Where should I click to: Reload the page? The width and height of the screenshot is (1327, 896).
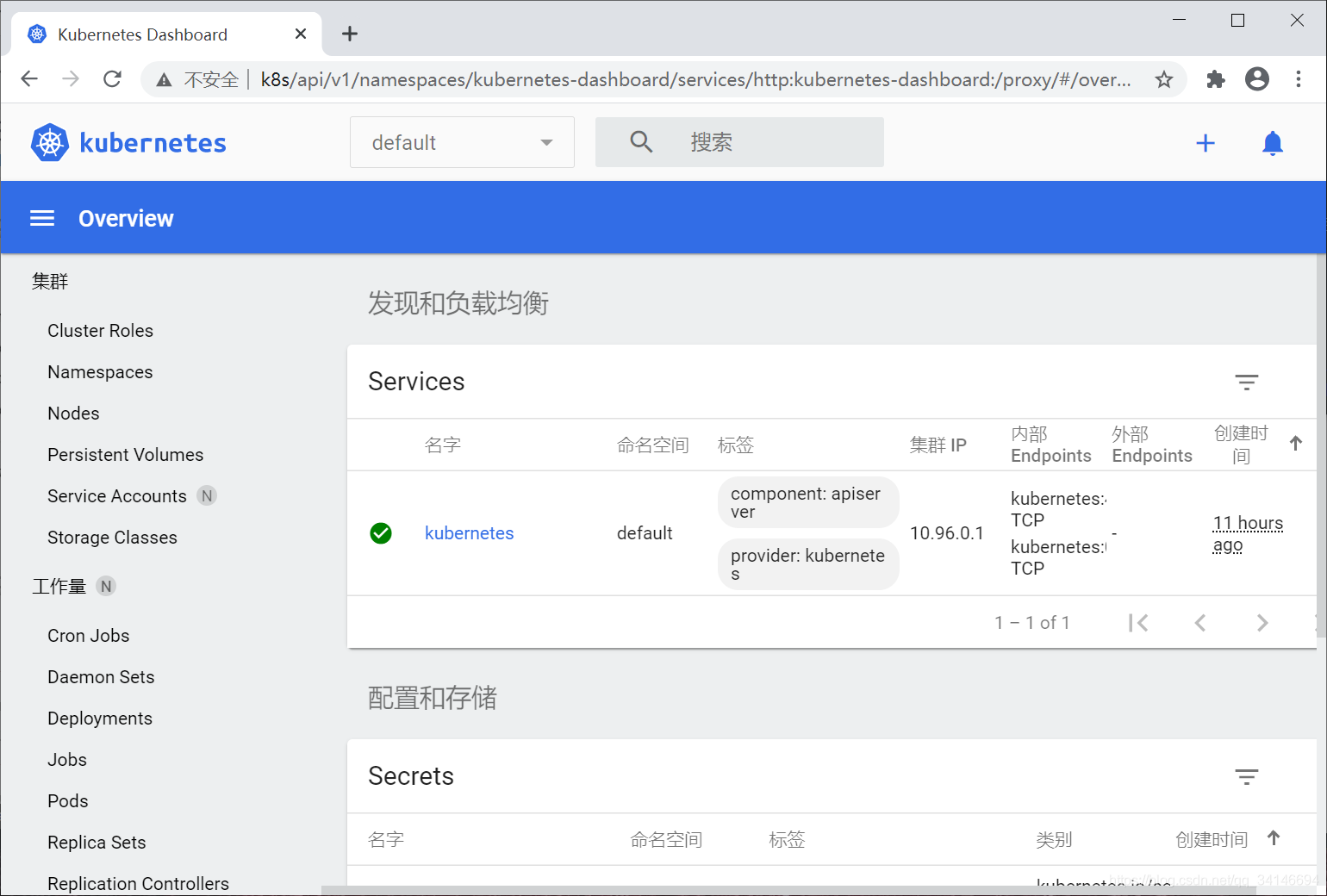[x=112, y=79]
